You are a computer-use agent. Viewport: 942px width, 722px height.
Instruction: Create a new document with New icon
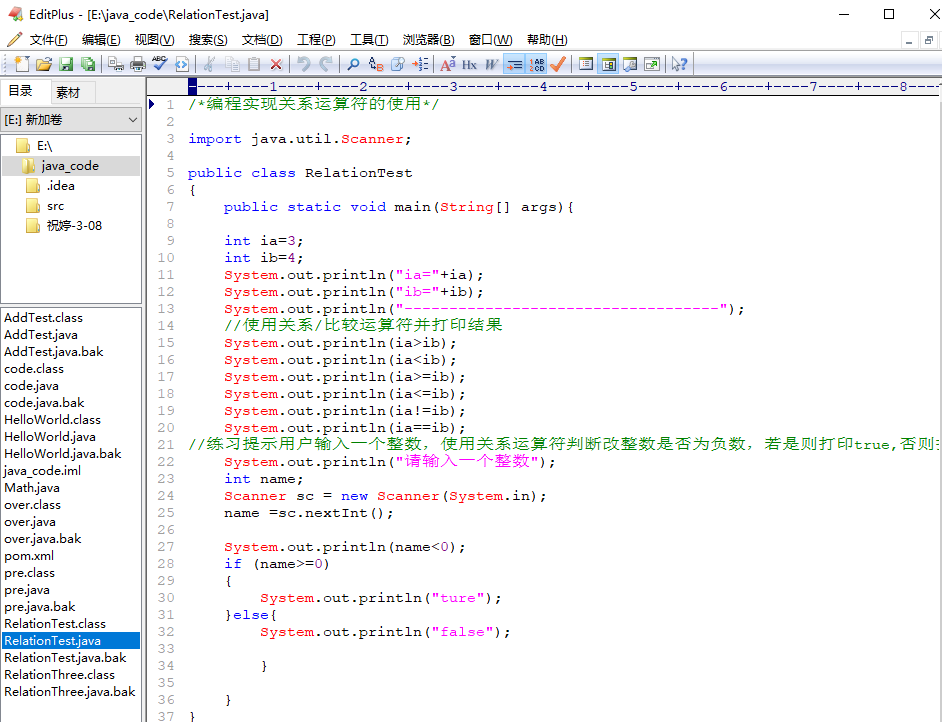coord(22,64)
